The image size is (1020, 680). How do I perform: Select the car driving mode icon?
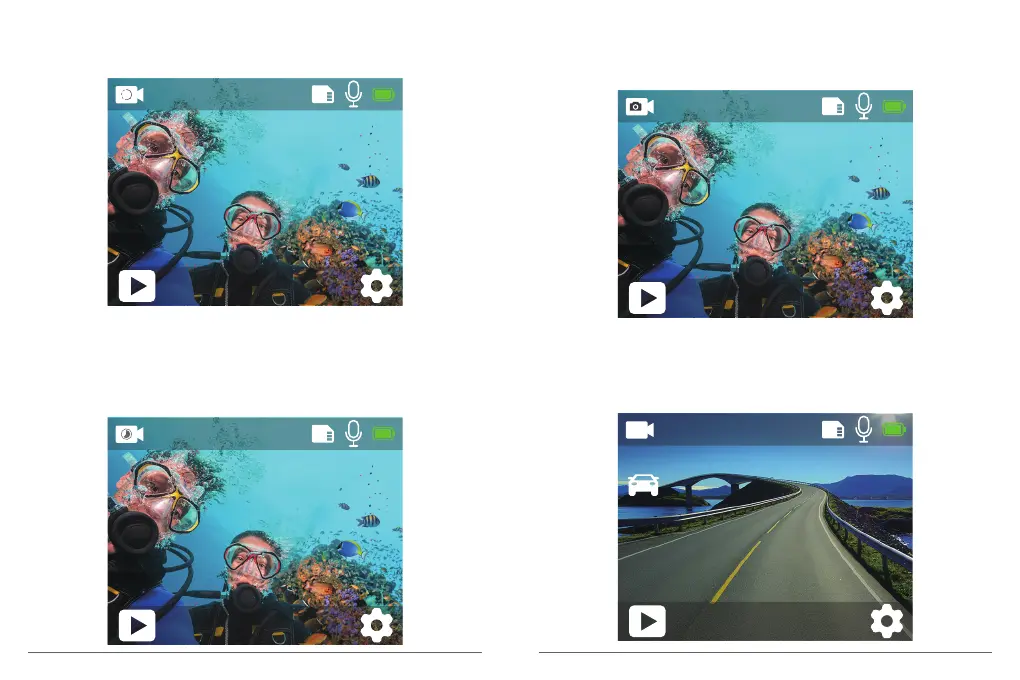click(x=643, y=485)
